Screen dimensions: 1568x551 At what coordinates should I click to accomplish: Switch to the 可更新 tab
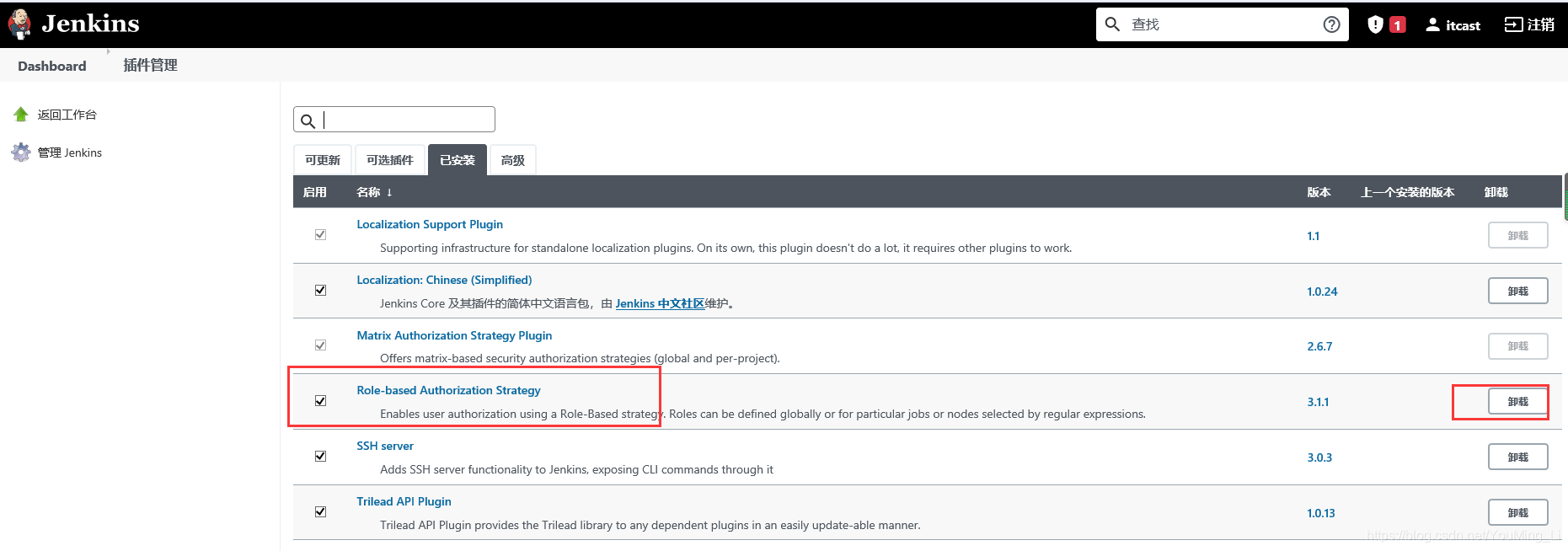coord(323,160)
